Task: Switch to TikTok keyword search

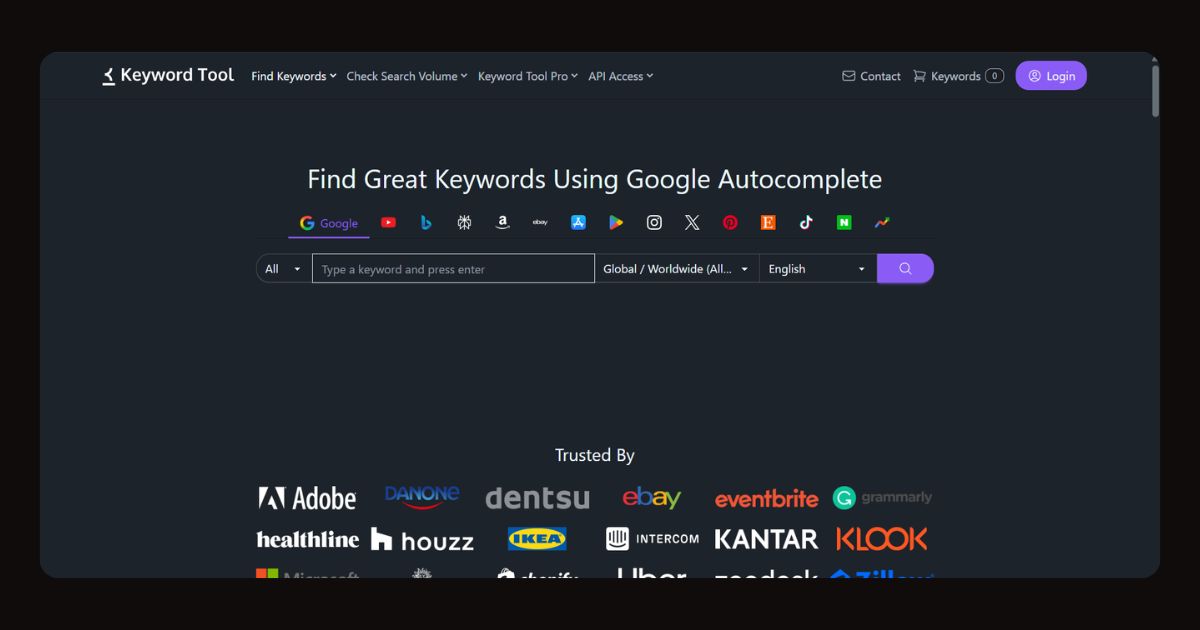Action: click(806, 223)
